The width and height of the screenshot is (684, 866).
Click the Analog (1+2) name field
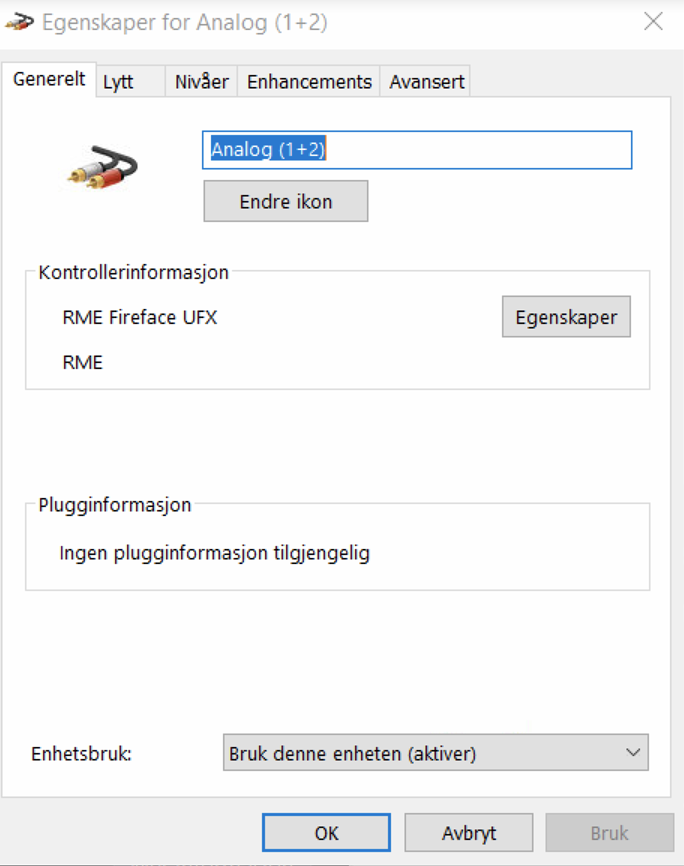417,150
